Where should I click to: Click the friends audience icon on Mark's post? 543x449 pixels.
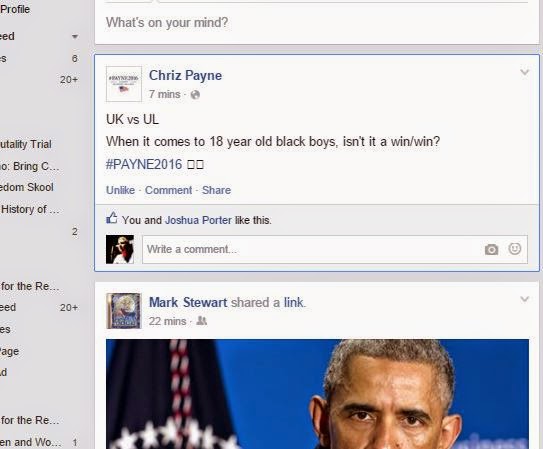pos(201,321)
